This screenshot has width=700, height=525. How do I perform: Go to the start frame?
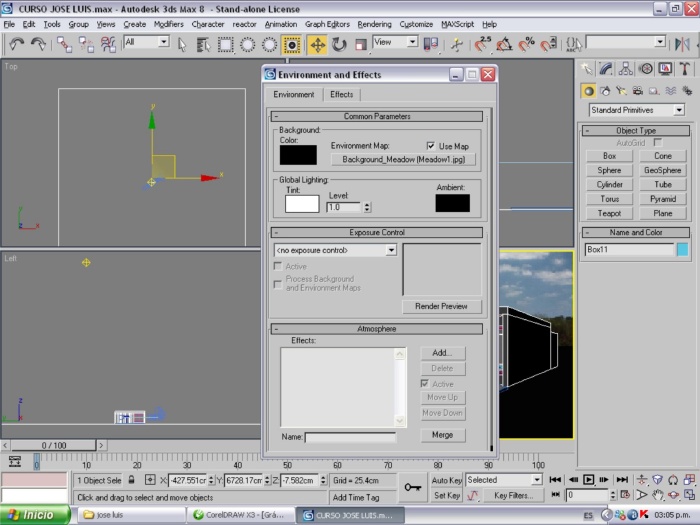[555, 479]
